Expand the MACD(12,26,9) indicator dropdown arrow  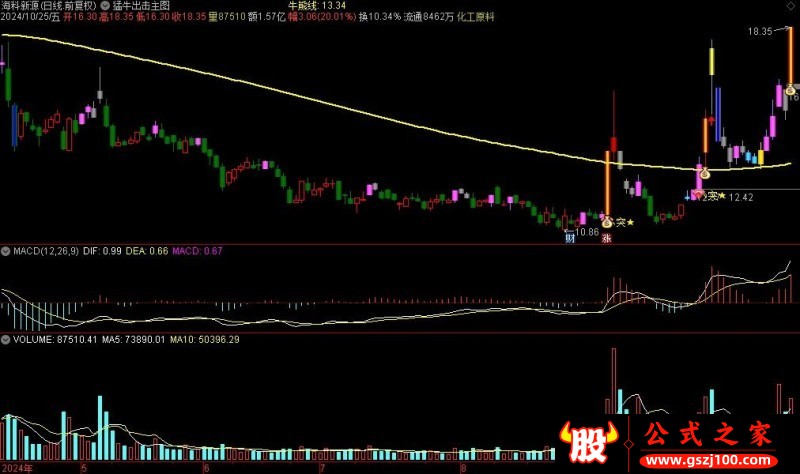(x=6, y=251)
